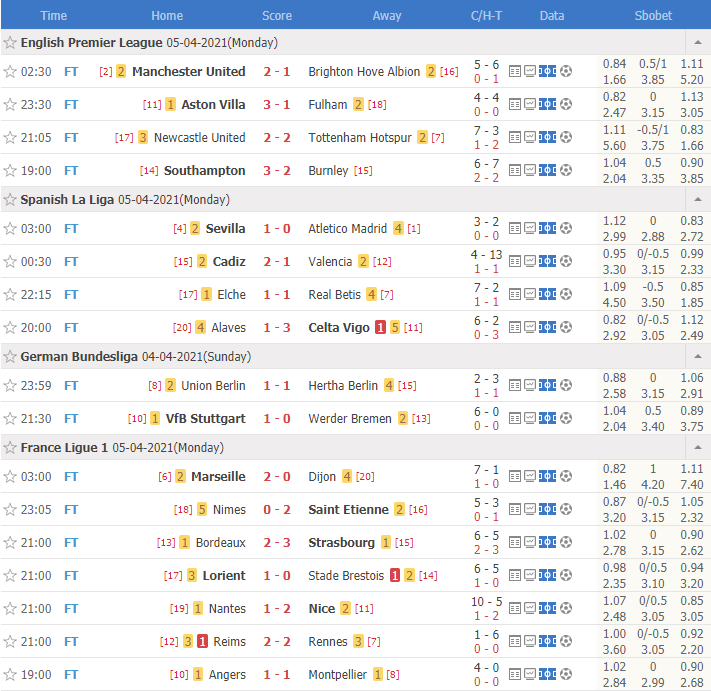Click Stade Brestois' red card badge
The height and width of the screenshot is (691, 711).
point(395,575)
